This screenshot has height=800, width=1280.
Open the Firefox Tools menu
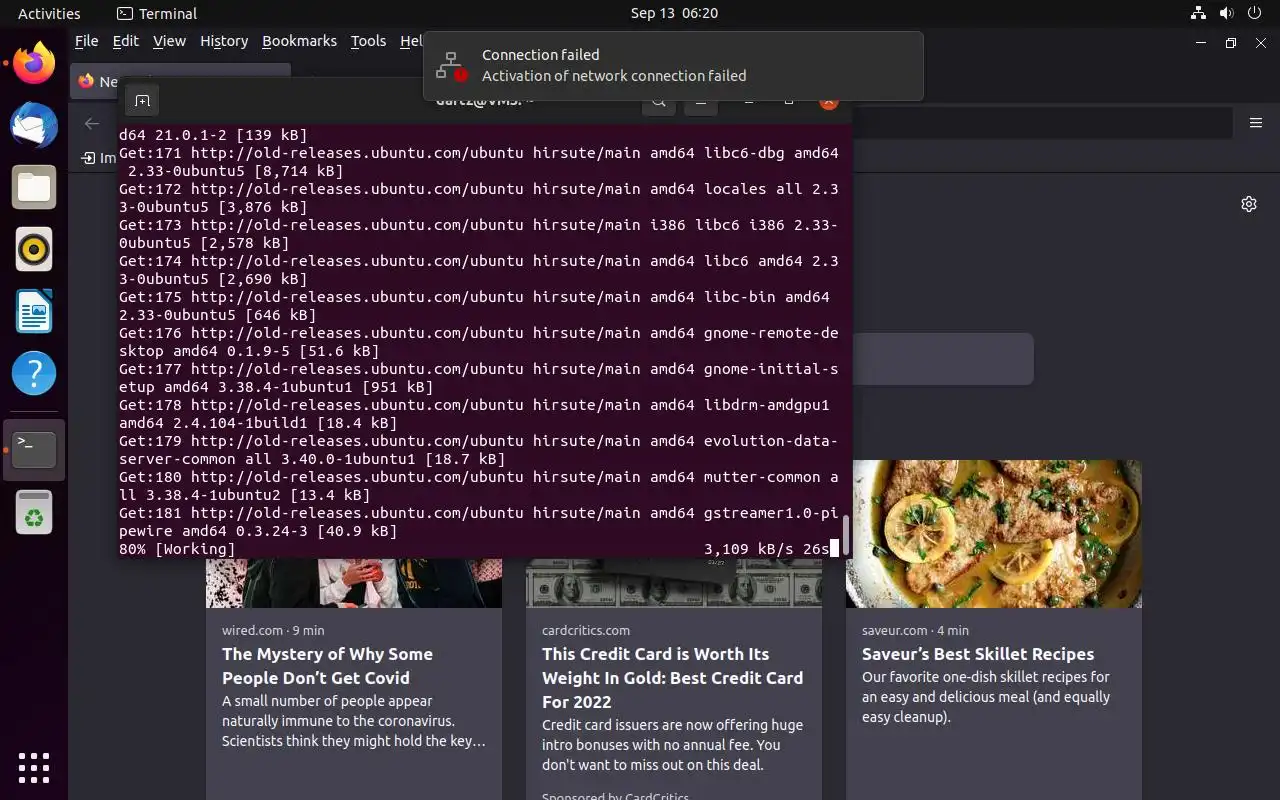pos(368,41)
